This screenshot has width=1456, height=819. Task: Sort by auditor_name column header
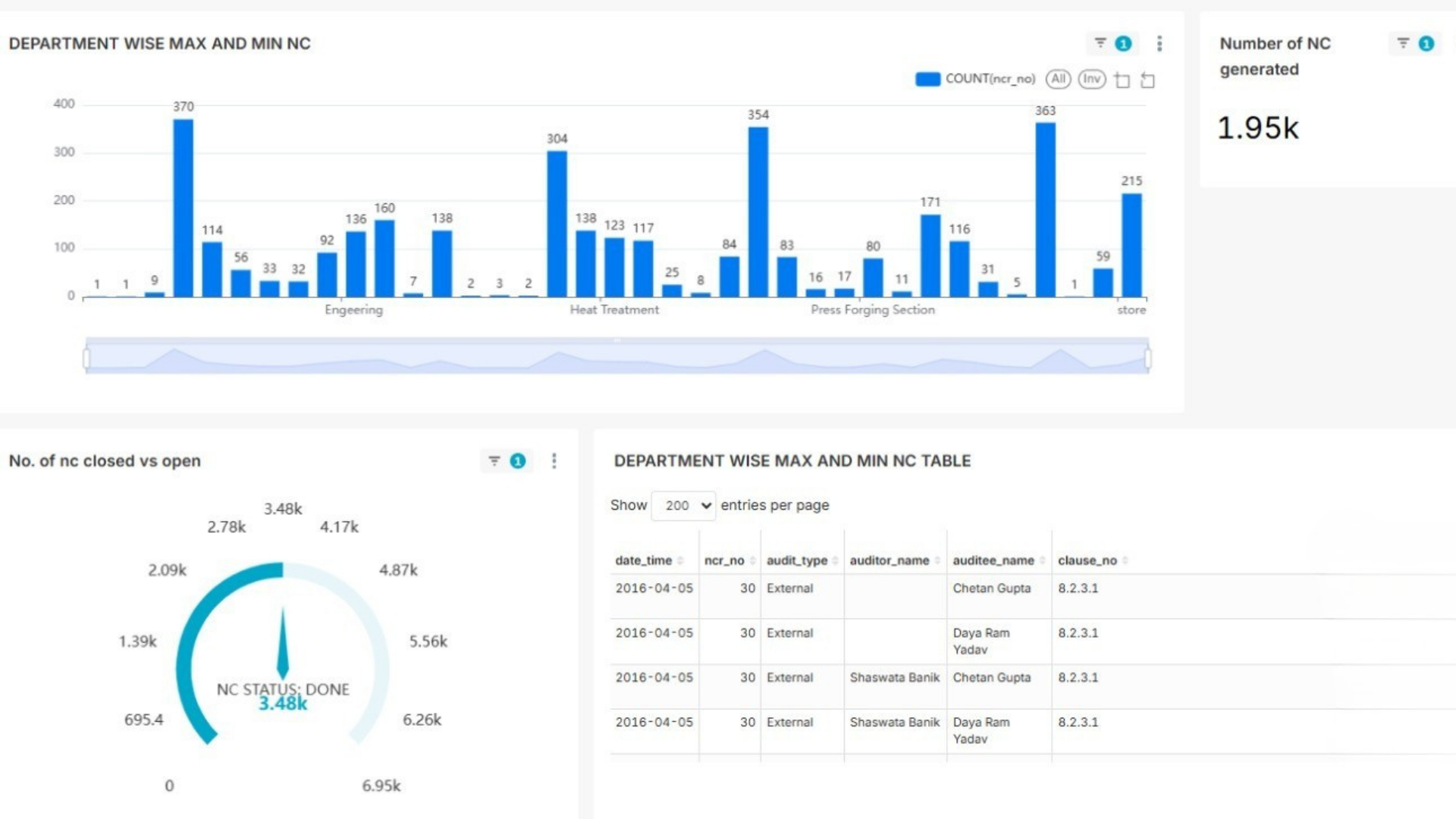point(889,560)
